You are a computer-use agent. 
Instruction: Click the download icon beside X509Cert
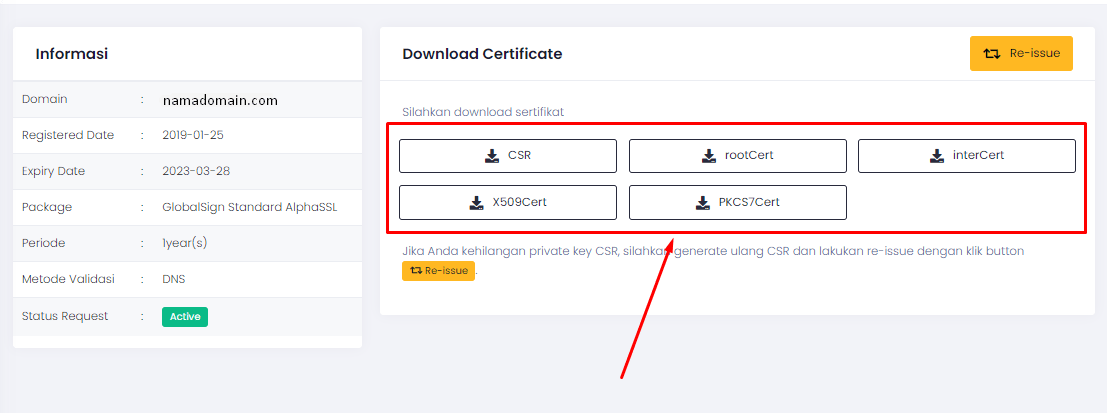pyautogui.click(x=476, y=202)
